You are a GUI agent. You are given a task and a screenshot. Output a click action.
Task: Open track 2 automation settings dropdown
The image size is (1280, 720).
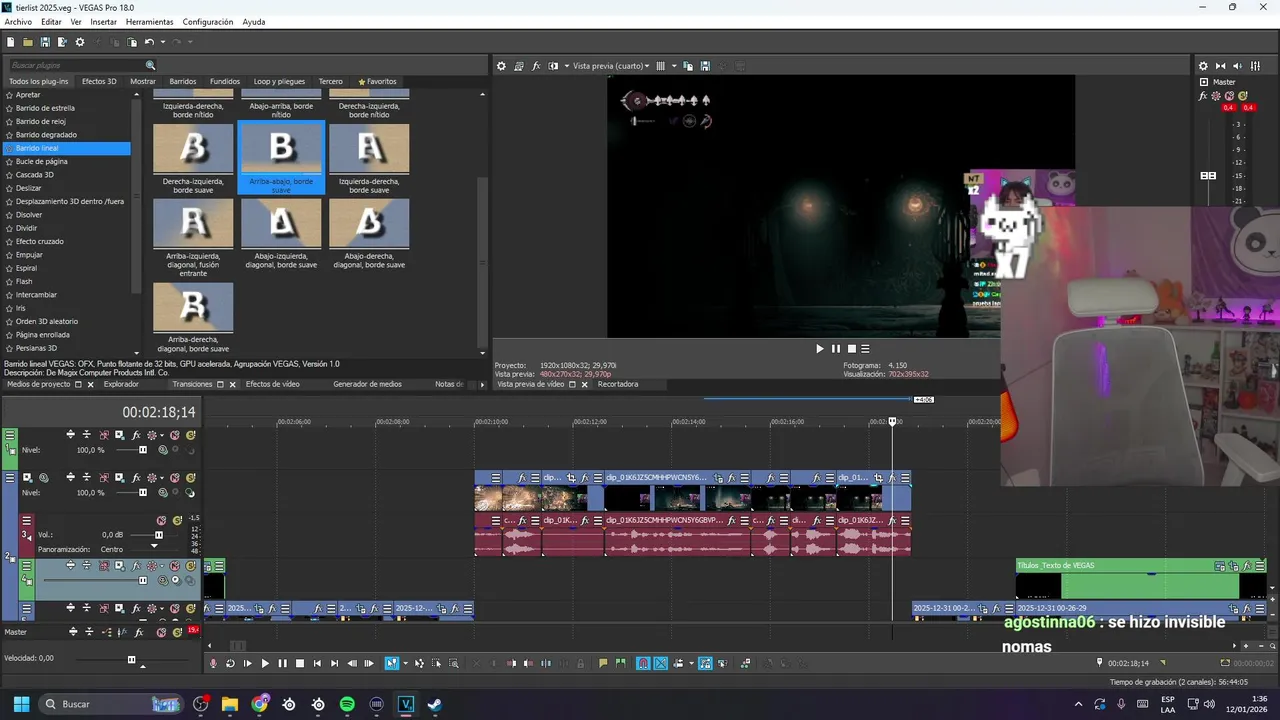[162, 478]
